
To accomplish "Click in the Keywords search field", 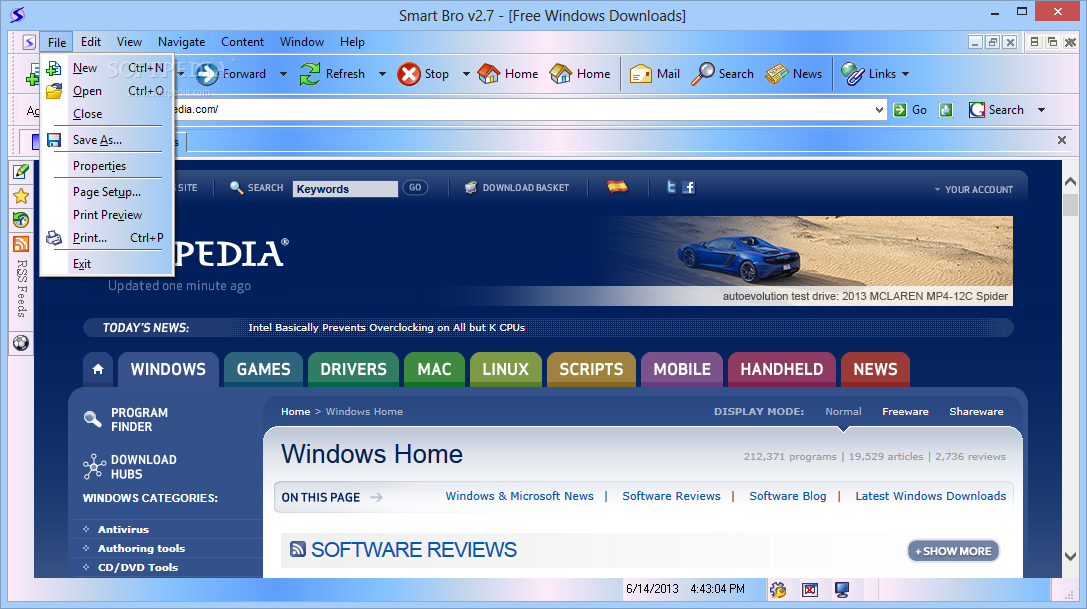I will [345, 189].
